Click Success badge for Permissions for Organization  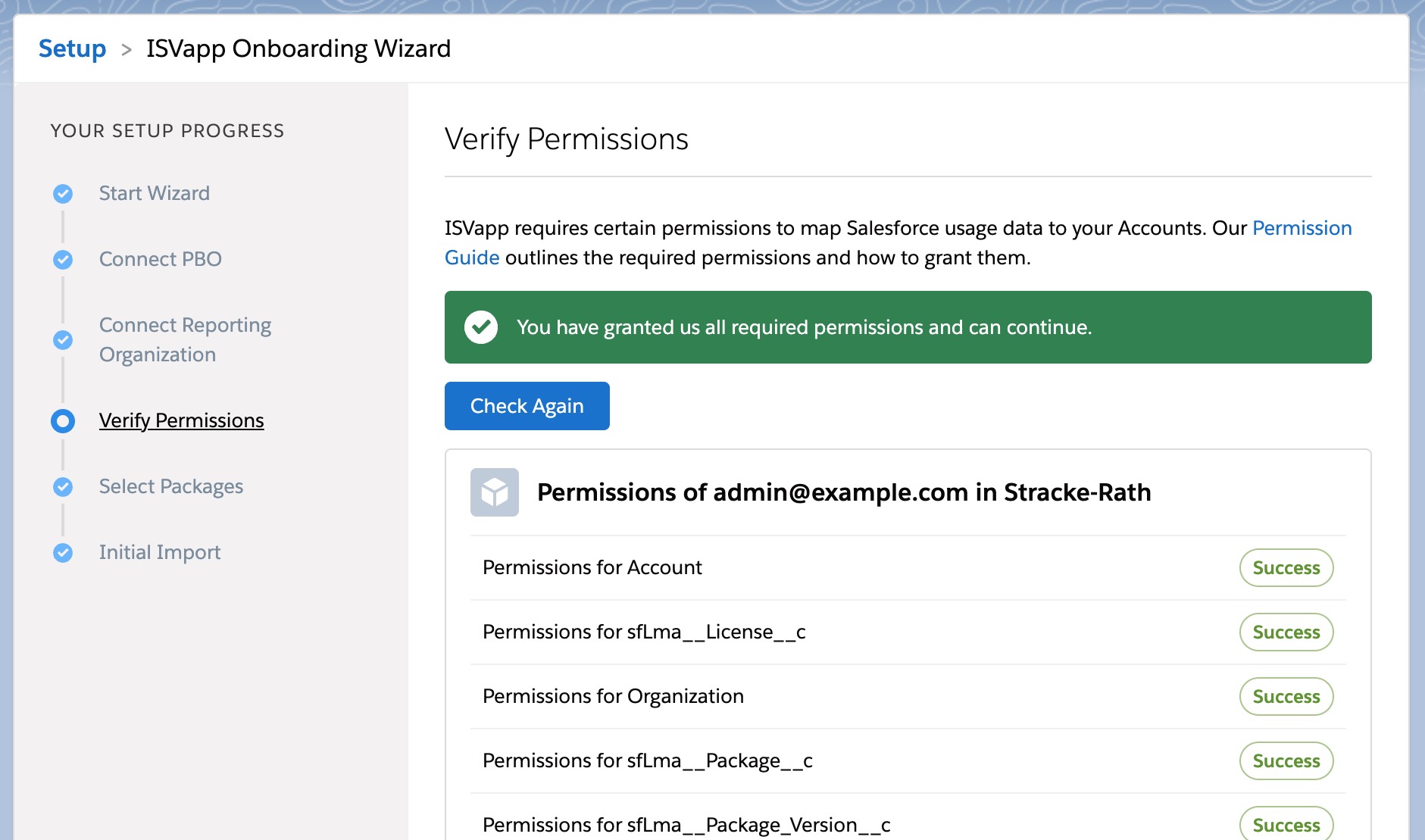(x=1286, y=697)
